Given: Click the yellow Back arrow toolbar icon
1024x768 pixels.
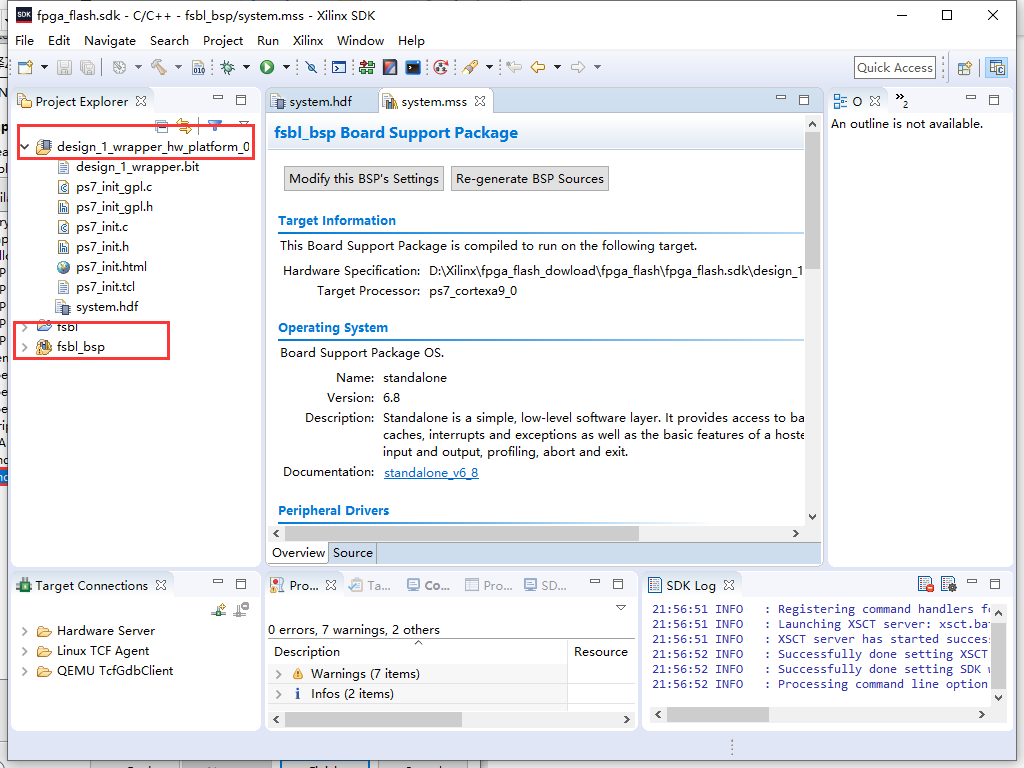Looking at the screenshot, I should coord(538,67).
